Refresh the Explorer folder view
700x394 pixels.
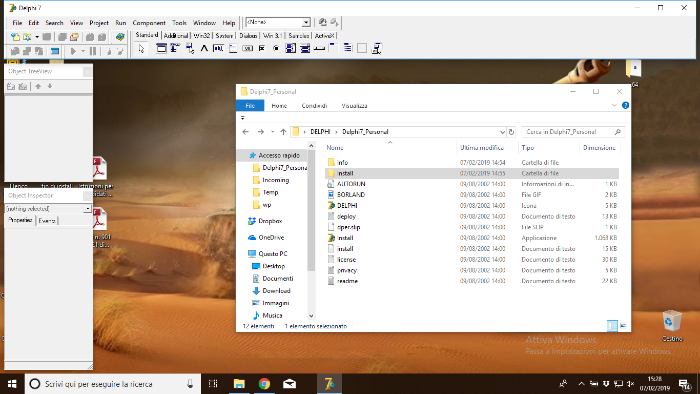tap(512, 132)
